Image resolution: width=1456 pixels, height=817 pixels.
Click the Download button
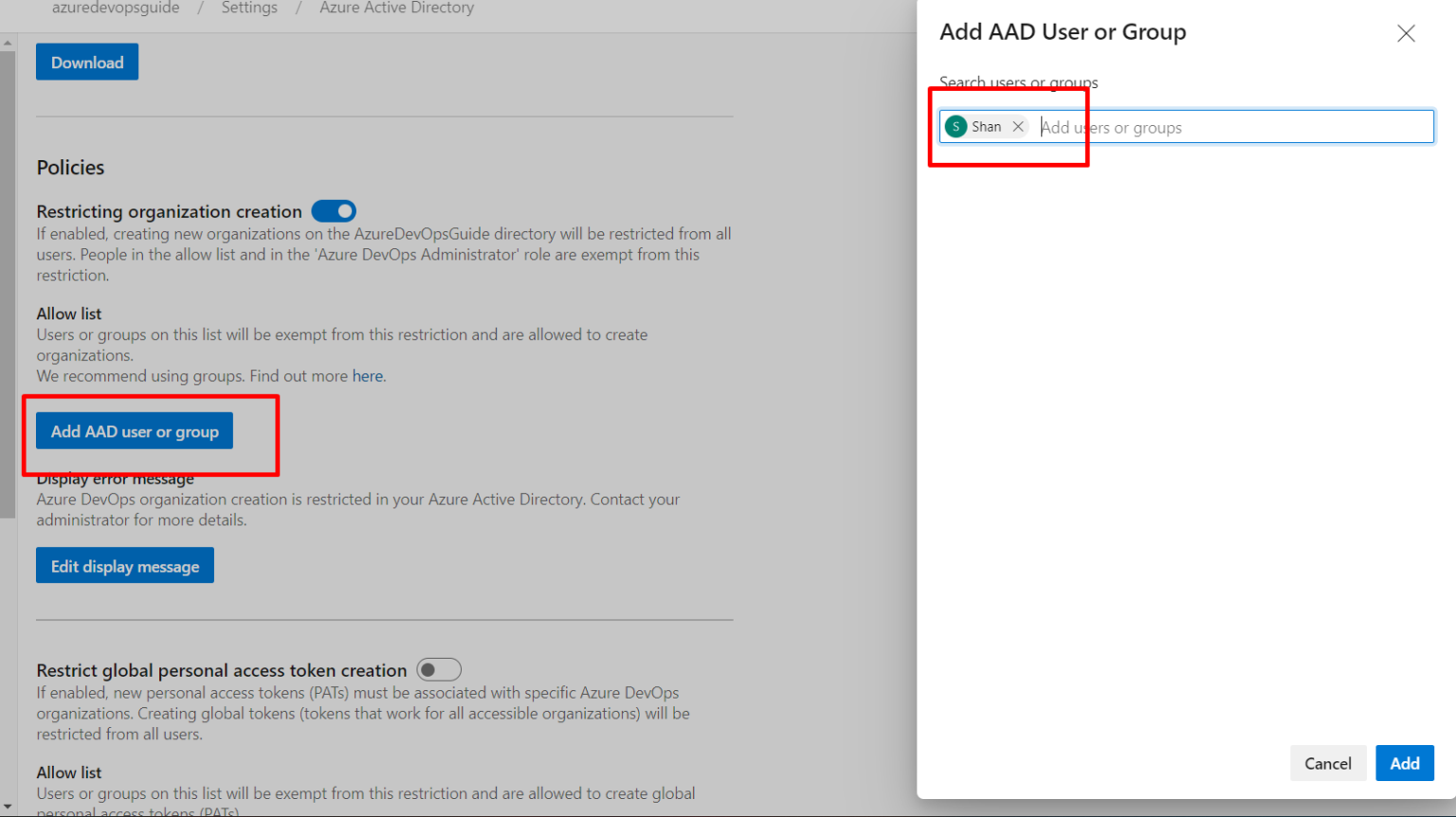tap(86, 61)
